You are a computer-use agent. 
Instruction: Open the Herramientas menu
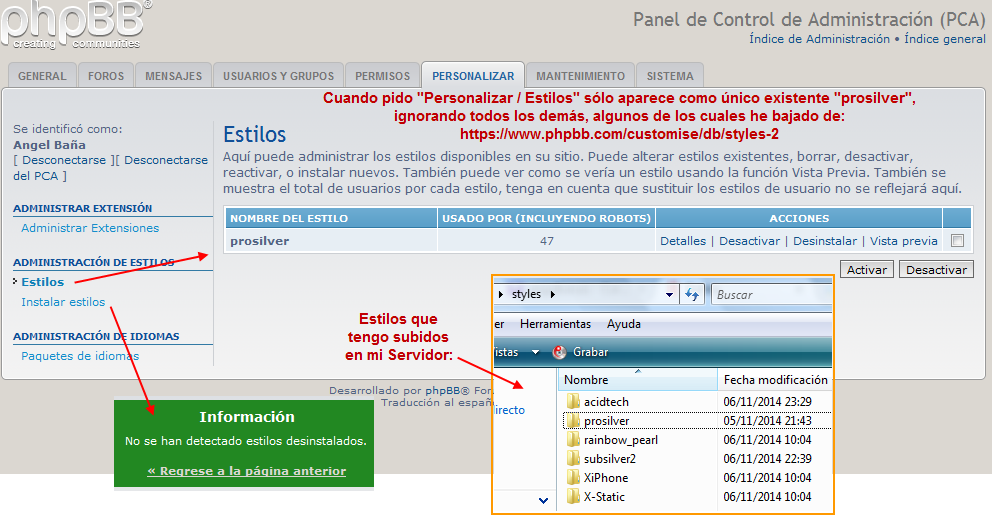[x=553, y=324]
